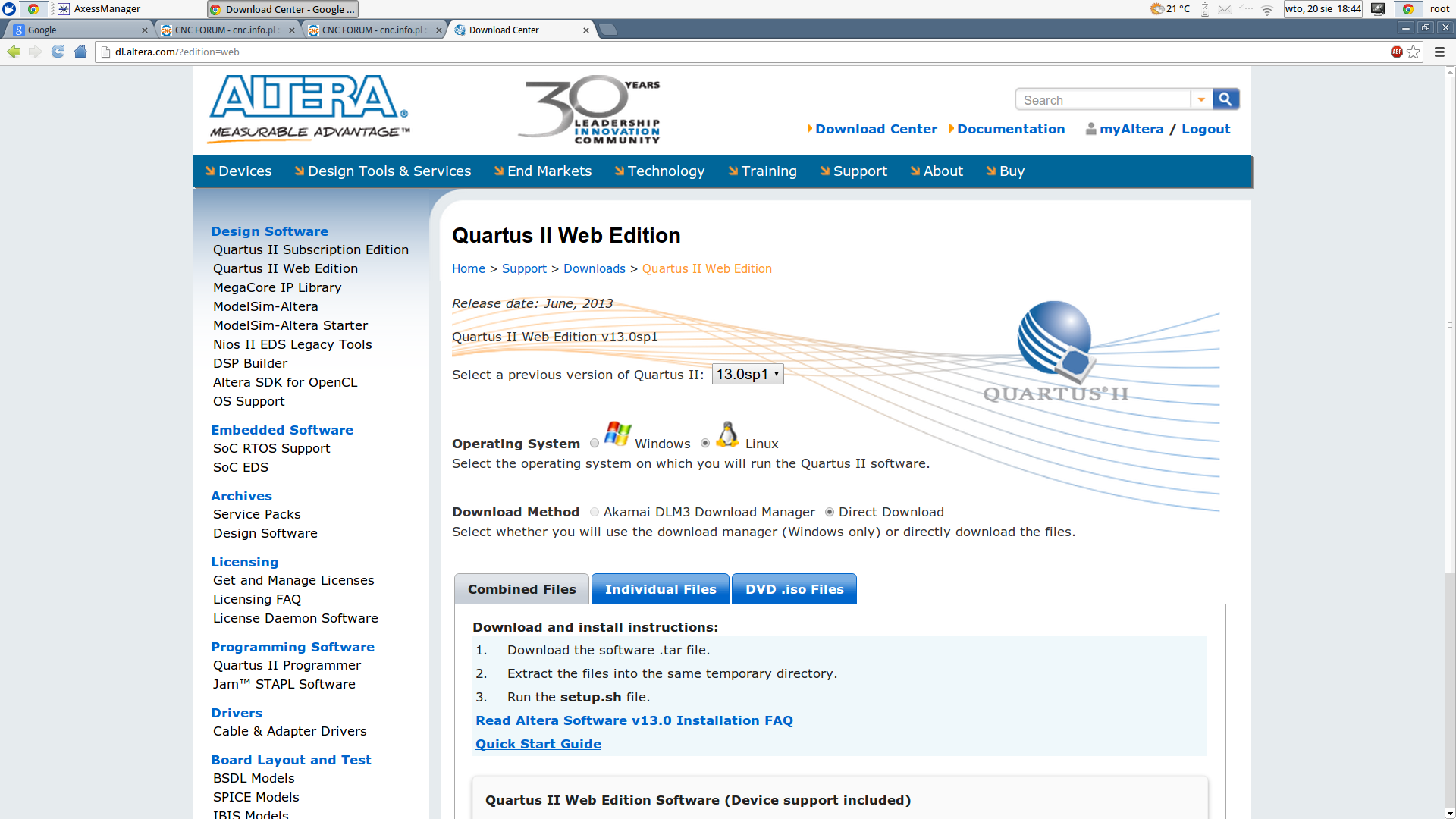
Task: Select Akamai DLM3 Download Manager option
Action: [x=595, y=513]
